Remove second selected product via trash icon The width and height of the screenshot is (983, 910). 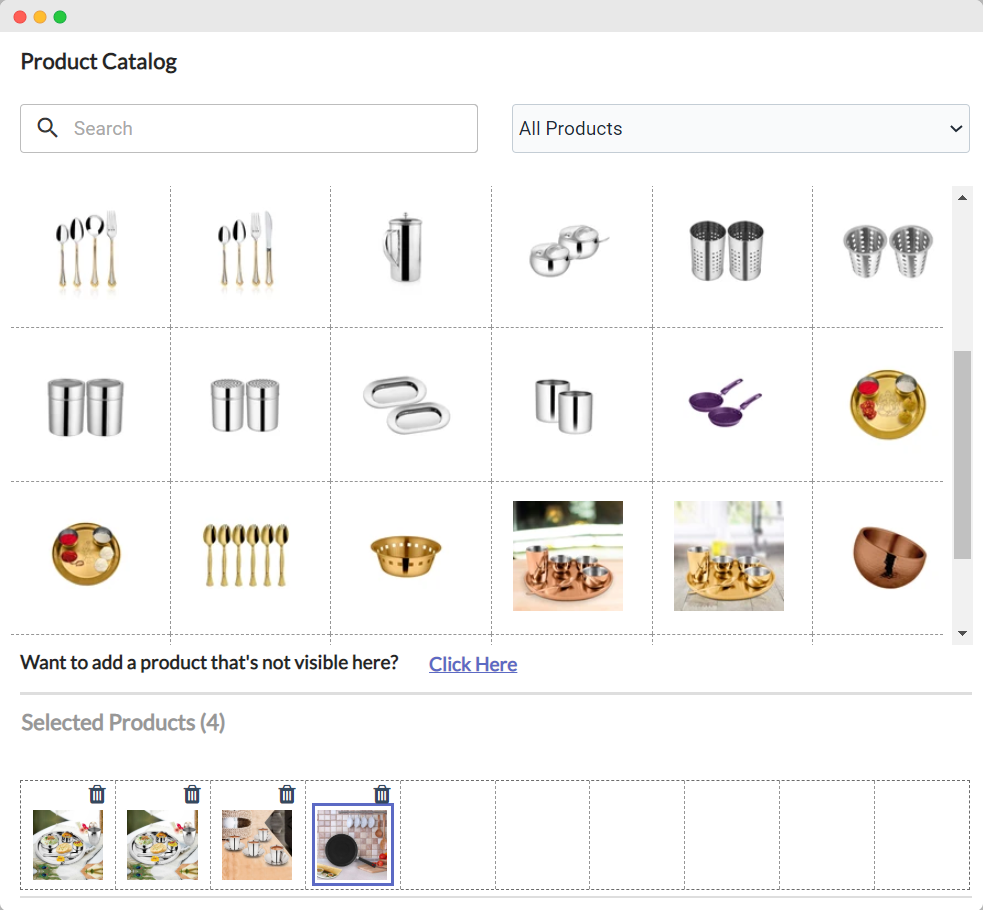192,794
